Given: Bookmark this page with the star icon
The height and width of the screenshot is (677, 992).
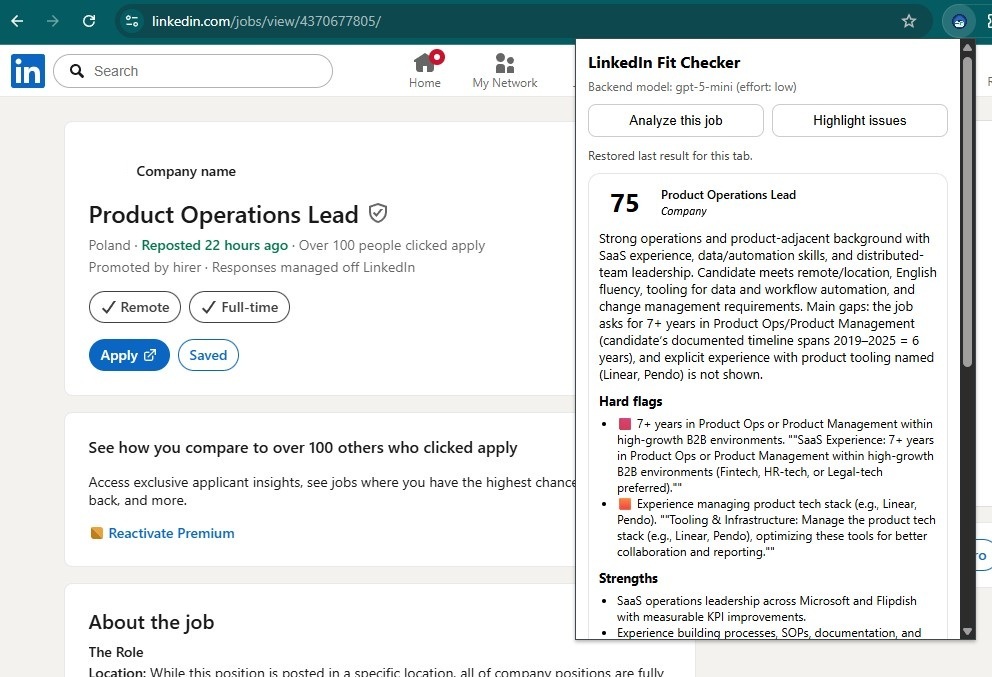Looking at the screenshot, I should point(909,21).
